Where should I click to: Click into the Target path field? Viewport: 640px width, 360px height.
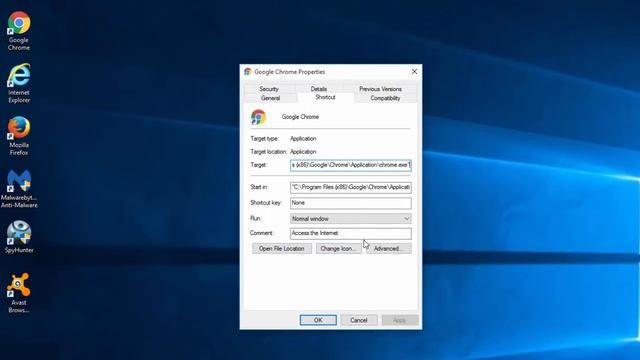pyautogui.click(x=351, y=165)
